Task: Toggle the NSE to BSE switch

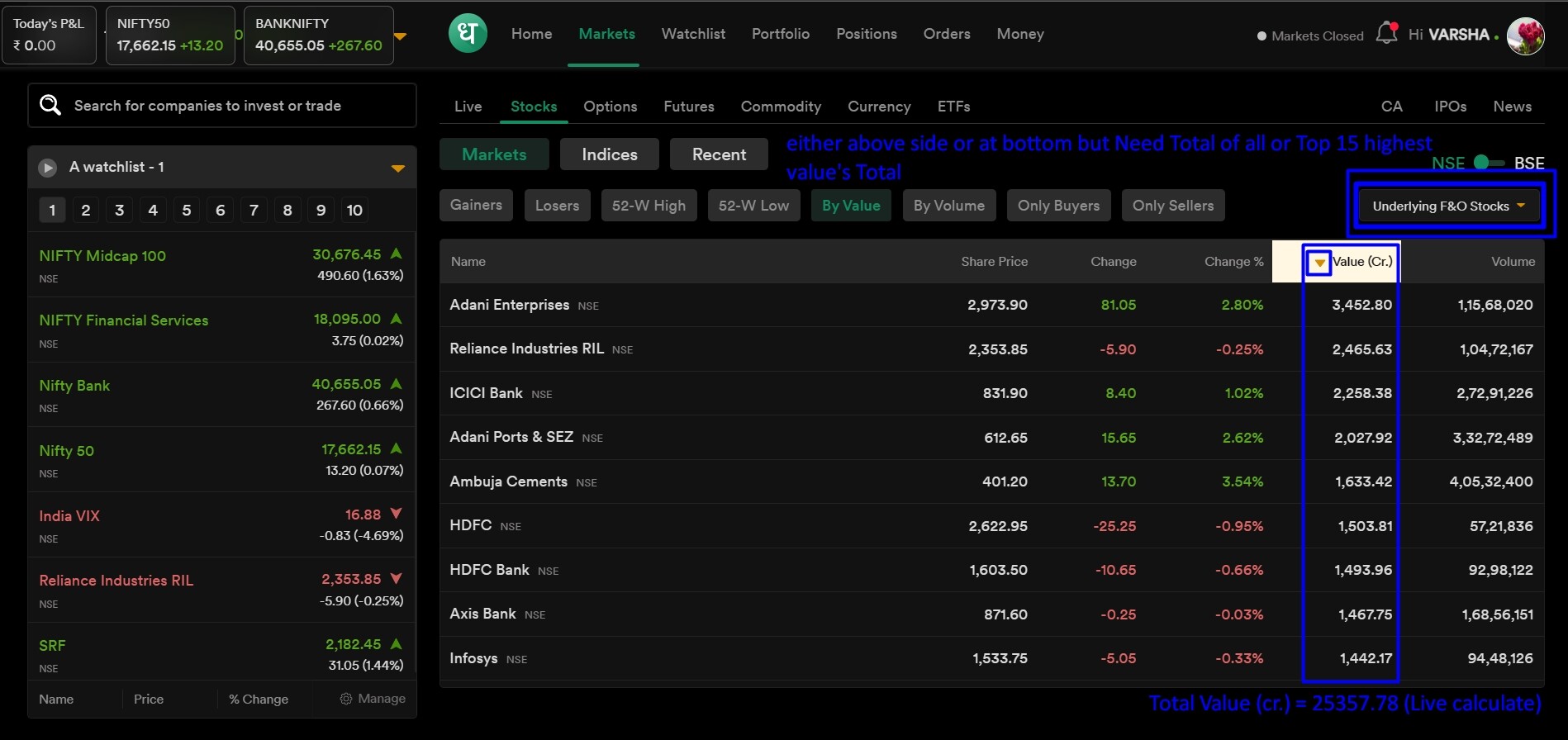Action: (1489, 163)
